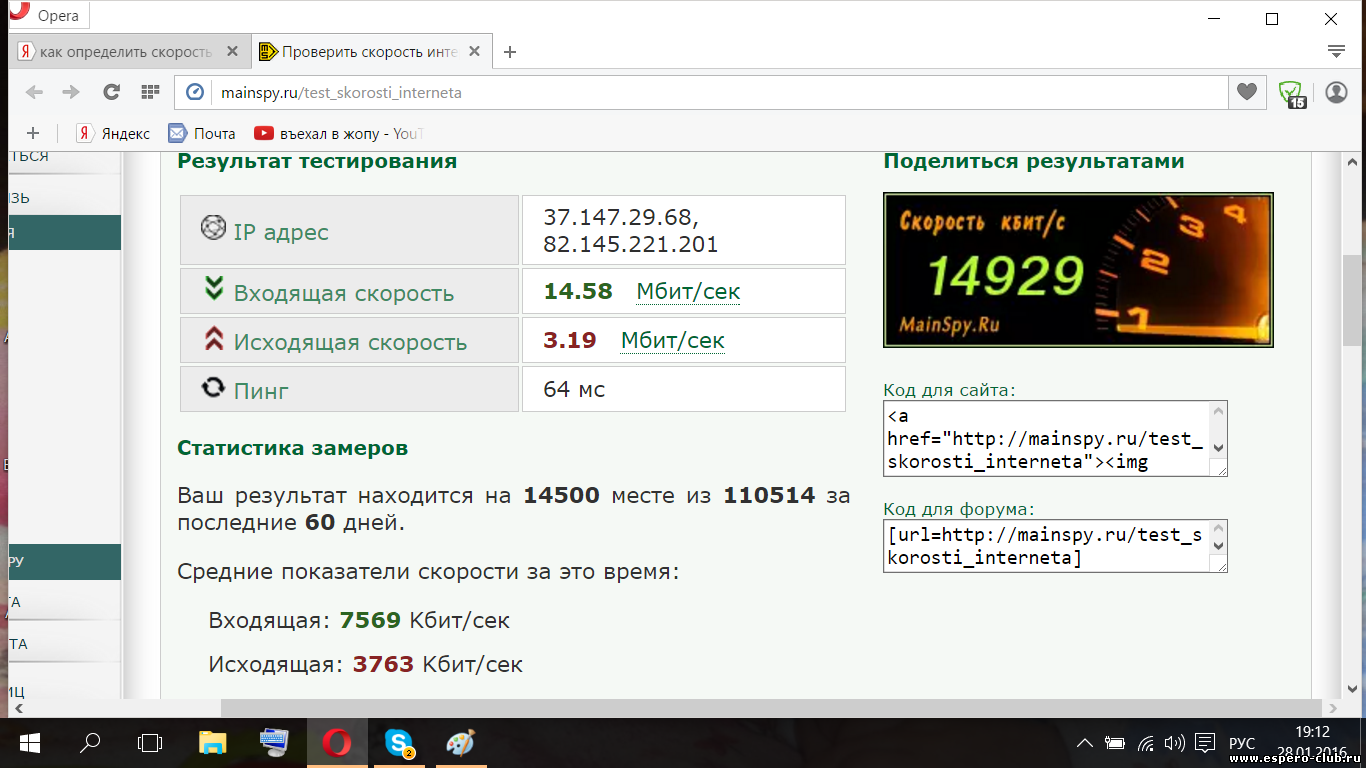Click the battery tray icon
This screenshot has height=768, width=1366.
pyautogui.click(x=1115, y=743)
